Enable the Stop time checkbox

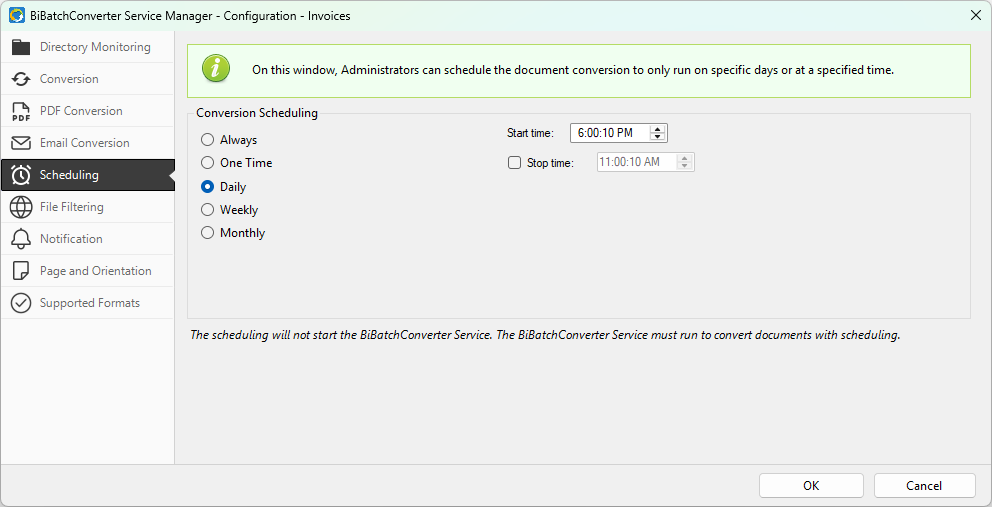point(515,163)
